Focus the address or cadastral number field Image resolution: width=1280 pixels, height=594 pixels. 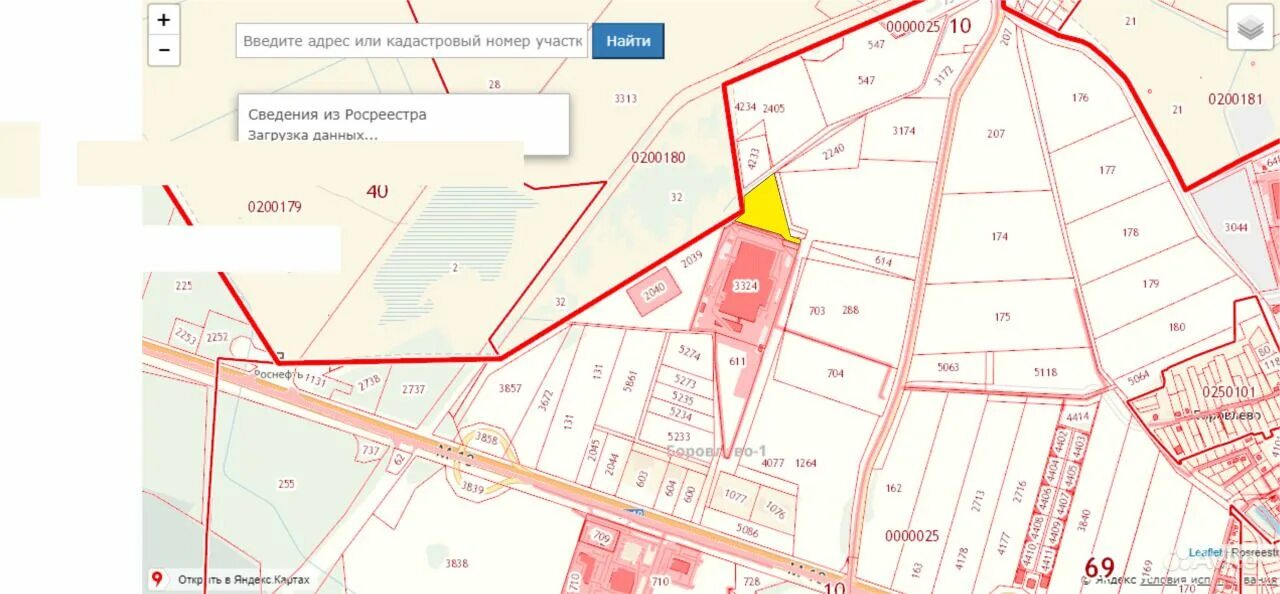click(x=412, y=41)
